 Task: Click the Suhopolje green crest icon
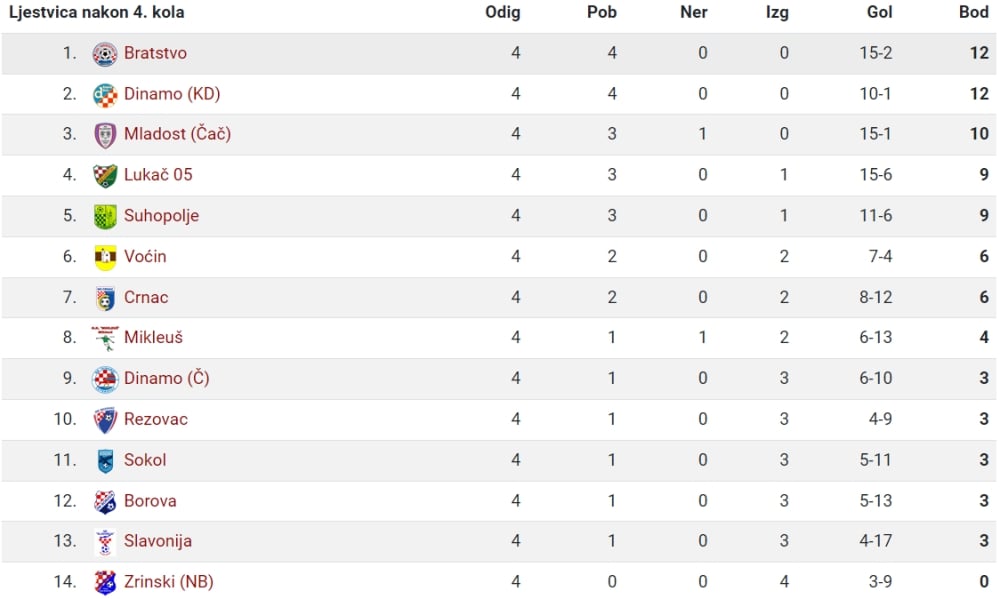tap(105, 216)
